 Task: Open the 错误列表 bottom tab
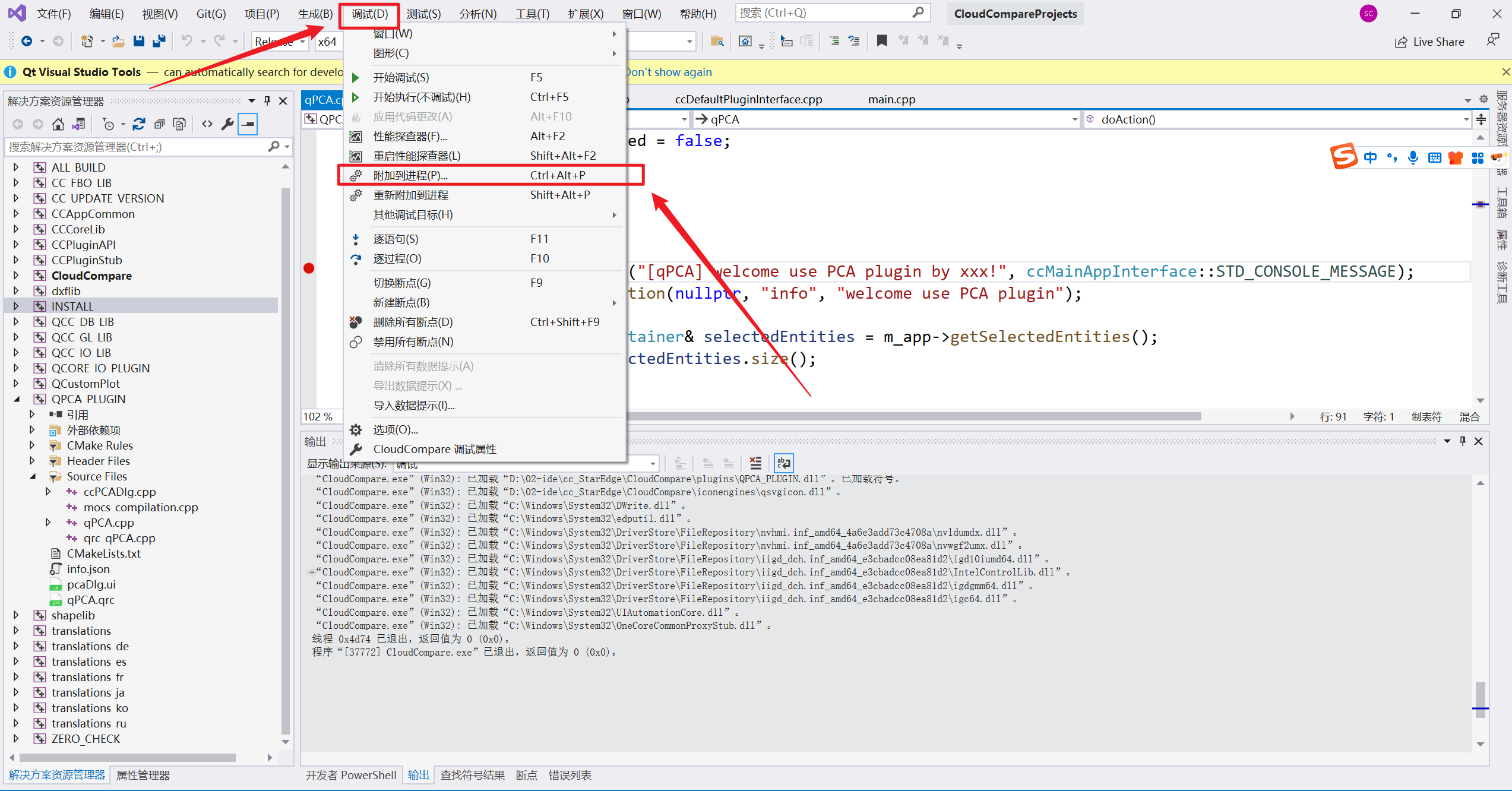point(570,775)
